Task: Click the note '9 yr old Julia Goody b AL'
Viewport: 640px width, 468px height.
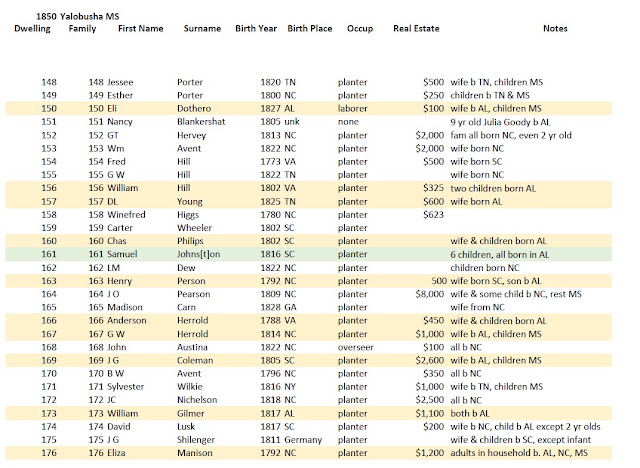Action: coord(500,122)
